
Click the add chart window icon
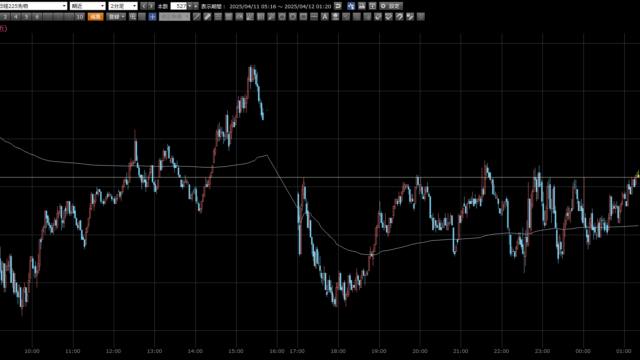pos(372,6)
